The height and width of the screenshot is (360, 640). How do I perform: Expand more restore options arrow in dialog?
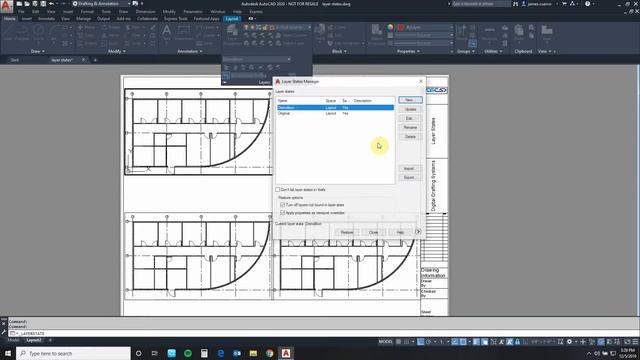pyautogui.click(x=418, y=232)
